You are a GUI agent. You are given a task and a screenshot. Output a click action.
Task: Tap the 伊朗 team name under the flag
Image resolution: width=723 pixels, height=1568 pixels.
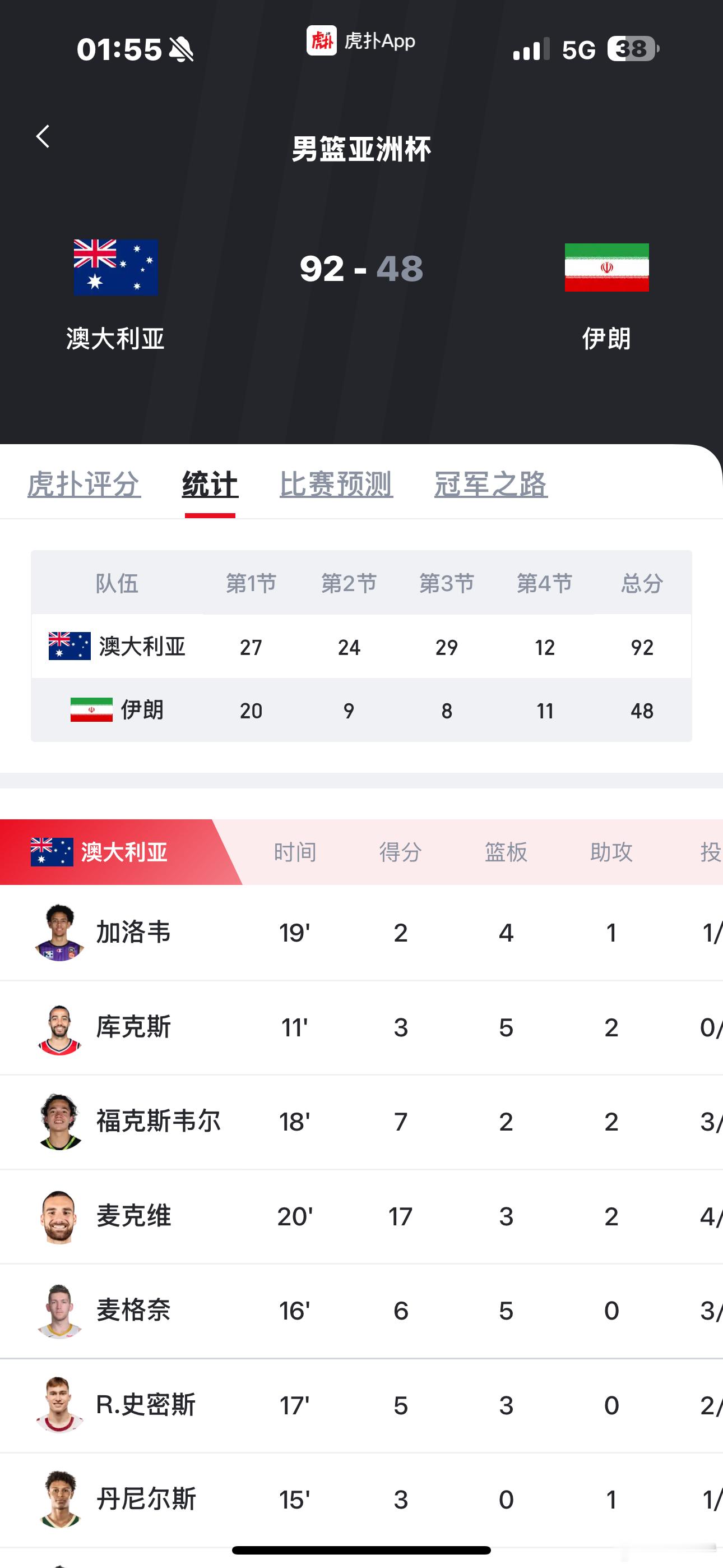(606, 338)
